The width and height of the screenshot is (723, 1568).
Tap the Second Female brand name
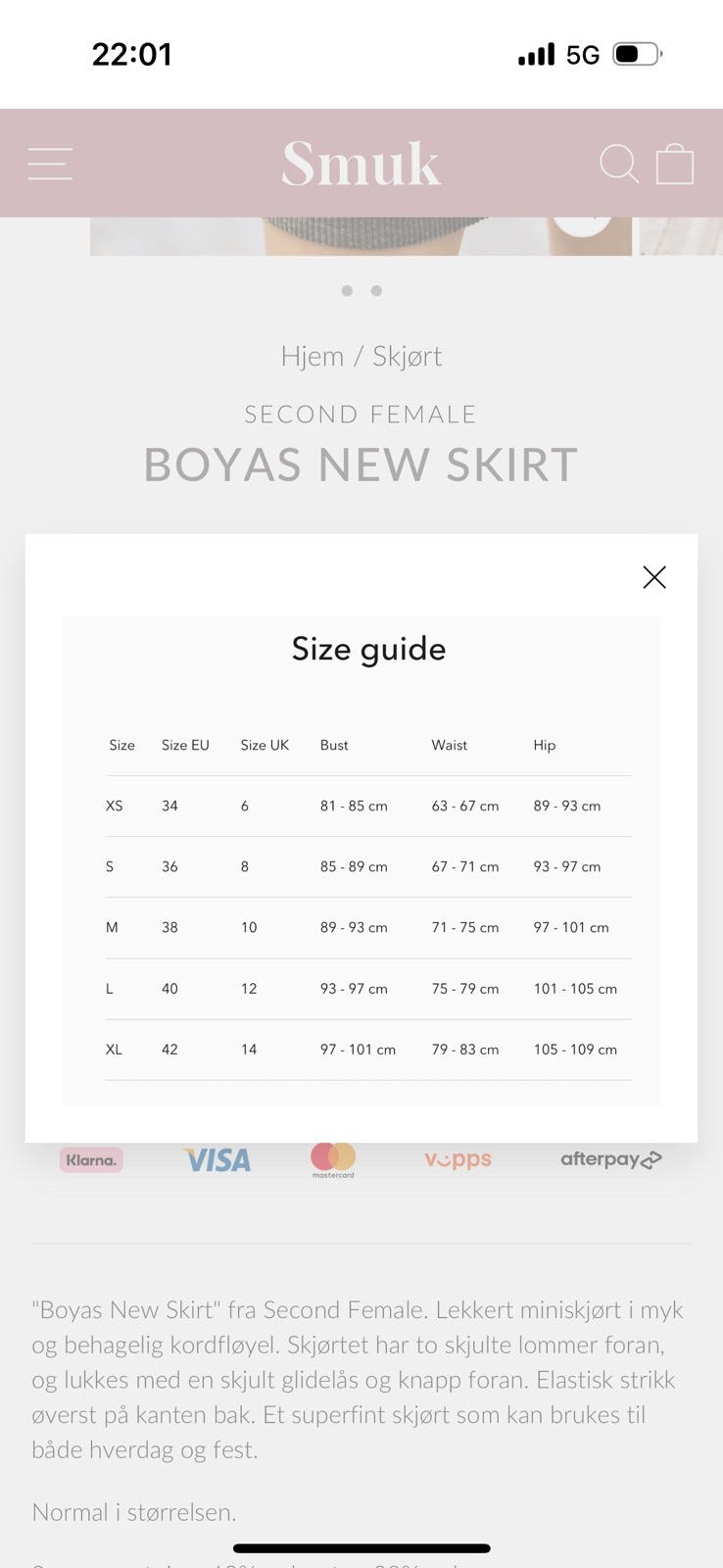click(361, 415)
